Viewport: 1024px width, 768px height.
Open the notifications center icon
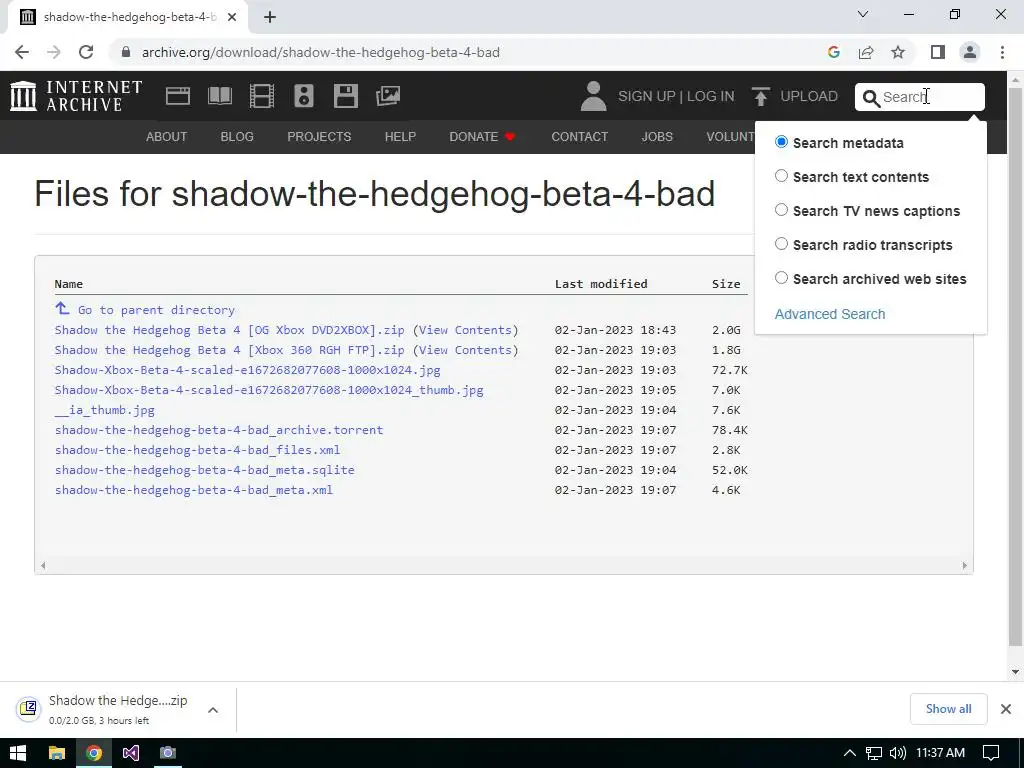[991, 753]
